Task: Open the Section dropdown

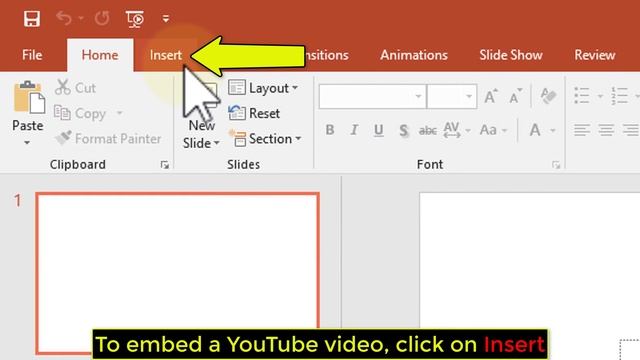Action: click(x=265, y=139)
